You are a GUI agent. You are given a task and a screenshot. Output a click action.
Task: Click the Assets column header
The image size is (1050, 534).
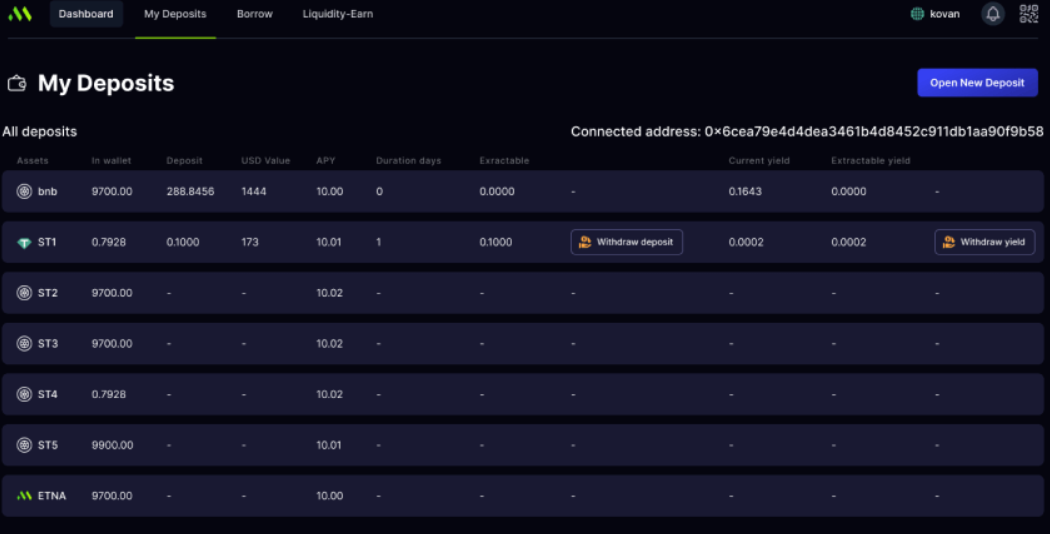[x=32, y=161]
